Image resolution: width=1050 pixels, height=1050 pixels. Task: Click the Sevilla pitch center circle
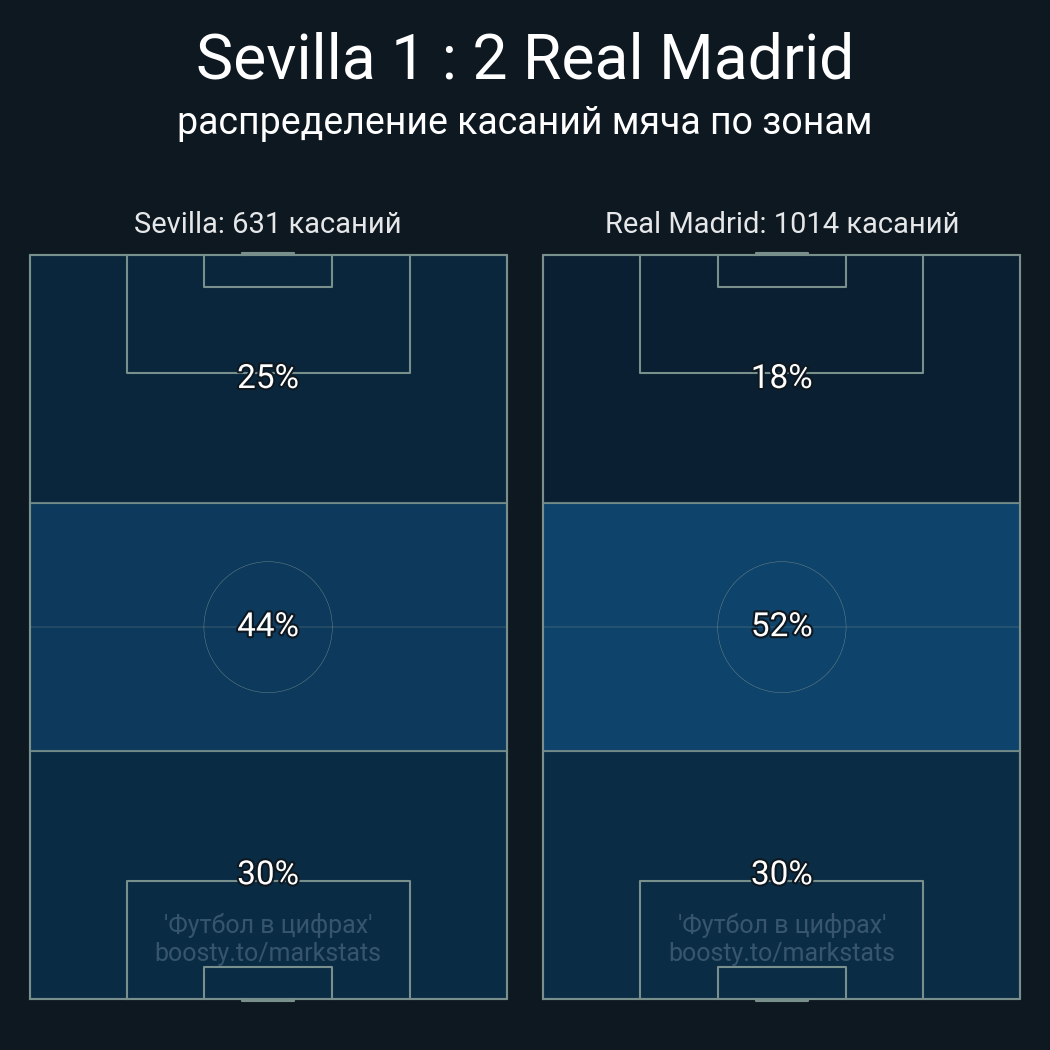click(268, 627)
